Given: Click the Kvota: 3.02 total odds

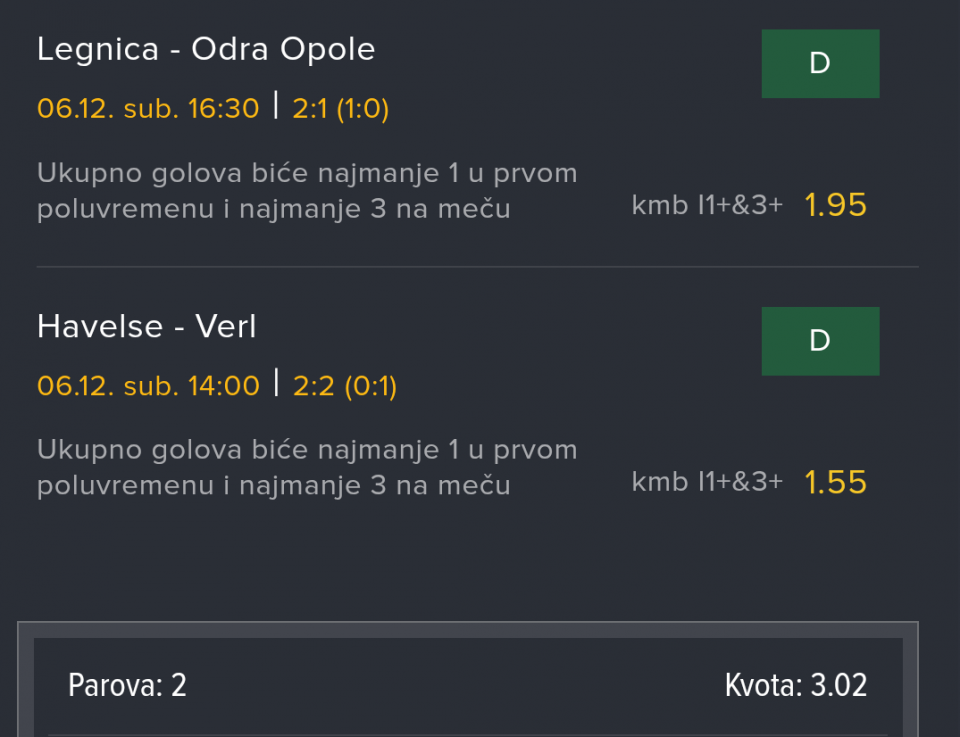Looking at the screenshot, I should (x=795, y=686).
